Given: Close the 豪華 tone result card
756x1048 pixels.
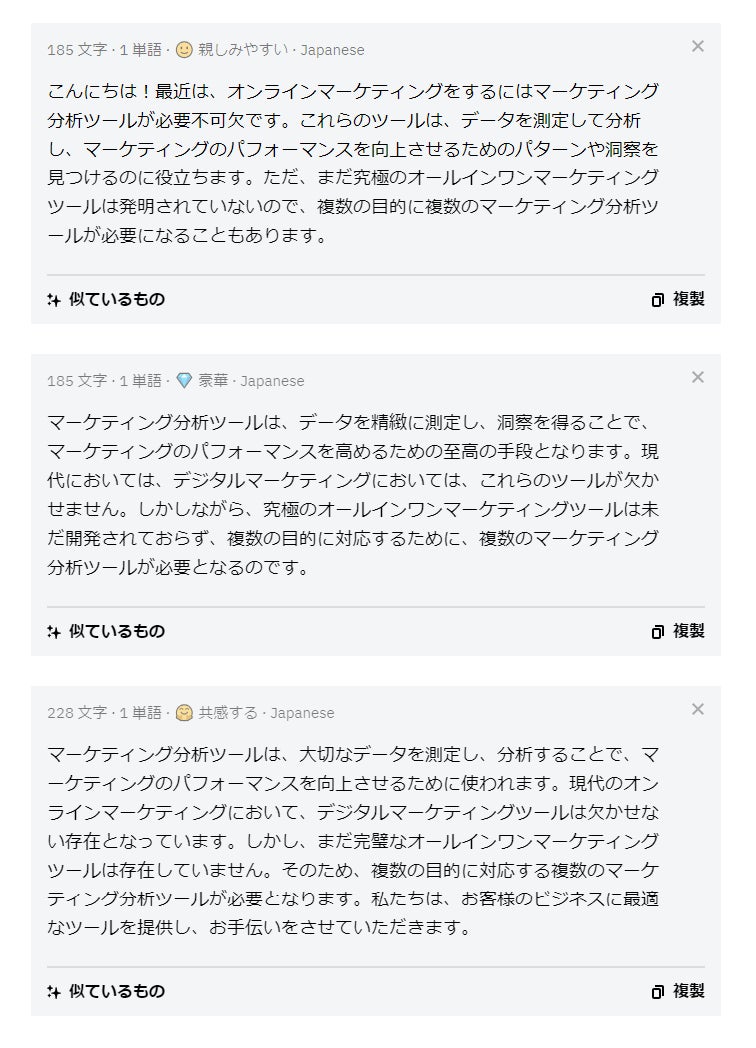Looking at the screenshot, I should click(698, 377).
